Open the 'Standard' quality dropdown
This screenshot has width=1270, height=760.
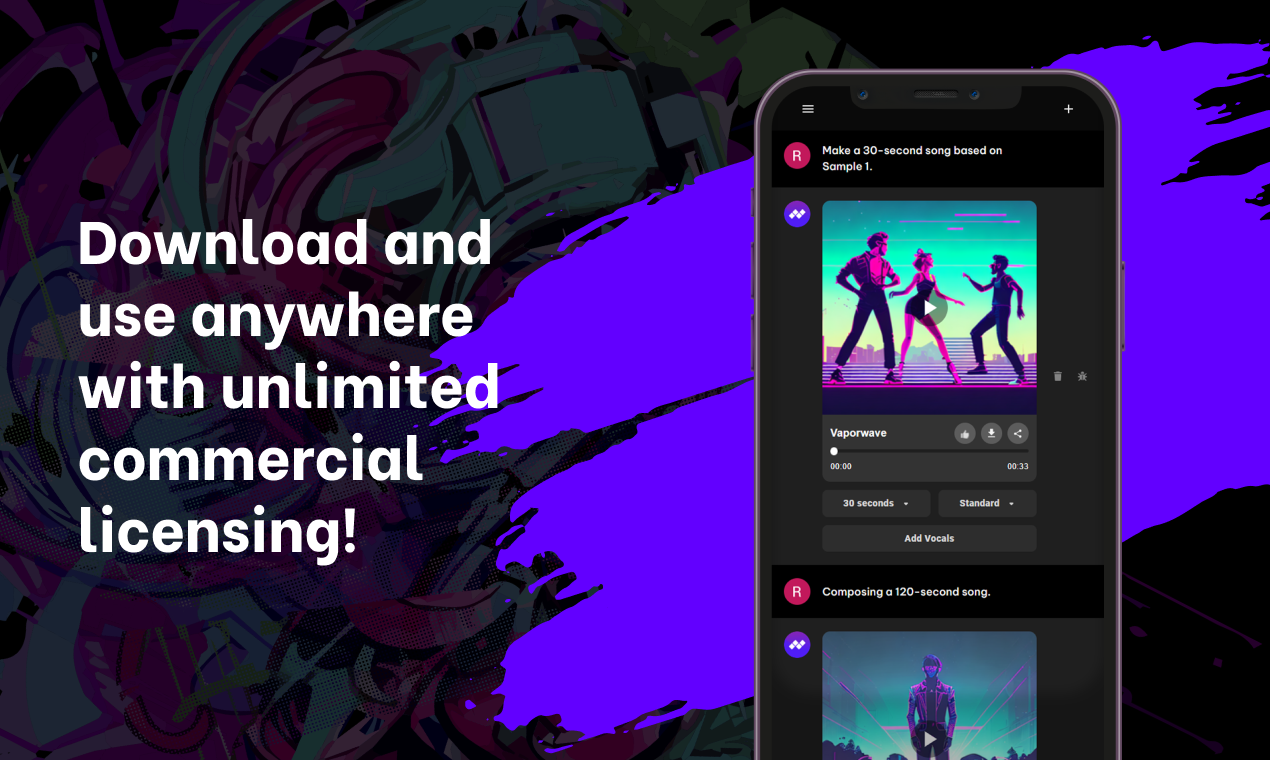[987, 503]
